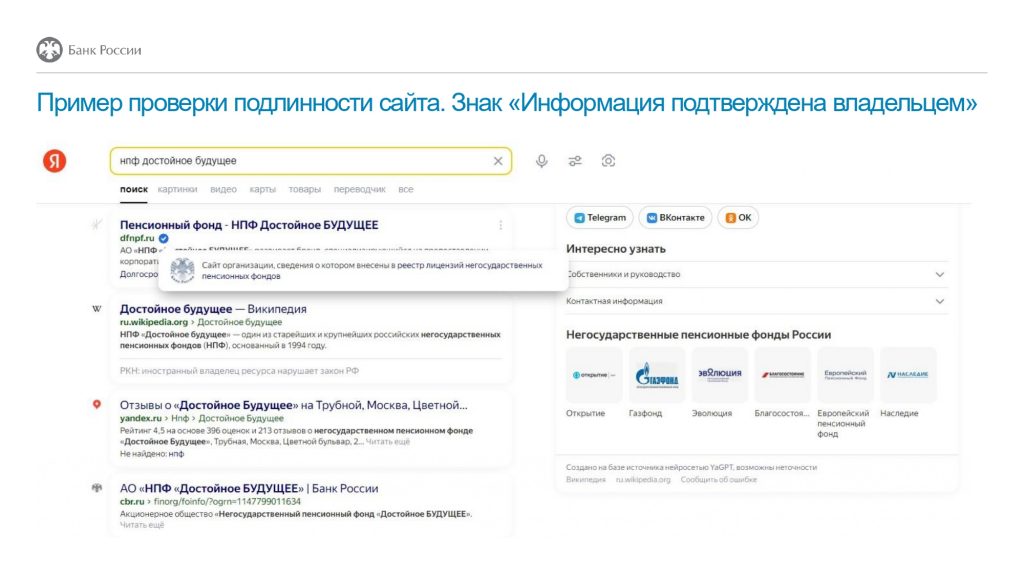Image resolution: width=1024 pixels, height=576 pixels.
Task: Click the red Yandex logo
Action: [55, 161]
